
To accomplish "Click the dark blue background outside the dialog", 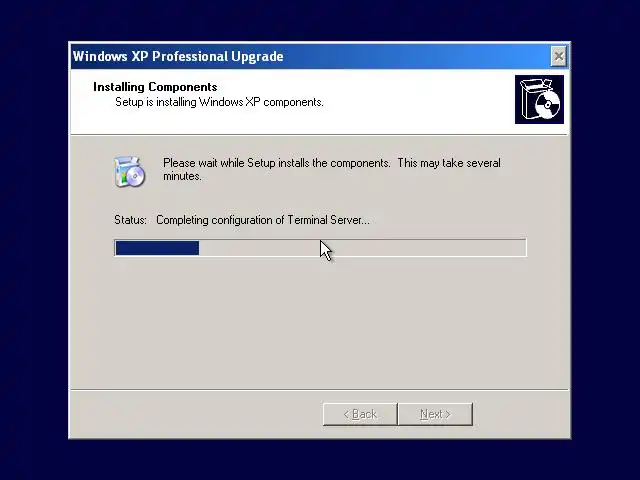I will (x=33, y=245).
